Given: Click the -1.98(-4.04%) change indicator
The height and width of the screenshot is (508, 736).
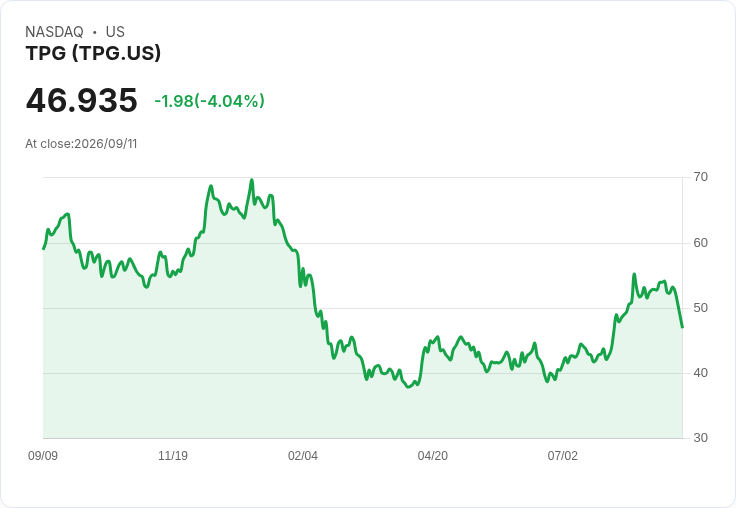Looking at the screenshot, I should pyautogui.click(x=209, y=101).
